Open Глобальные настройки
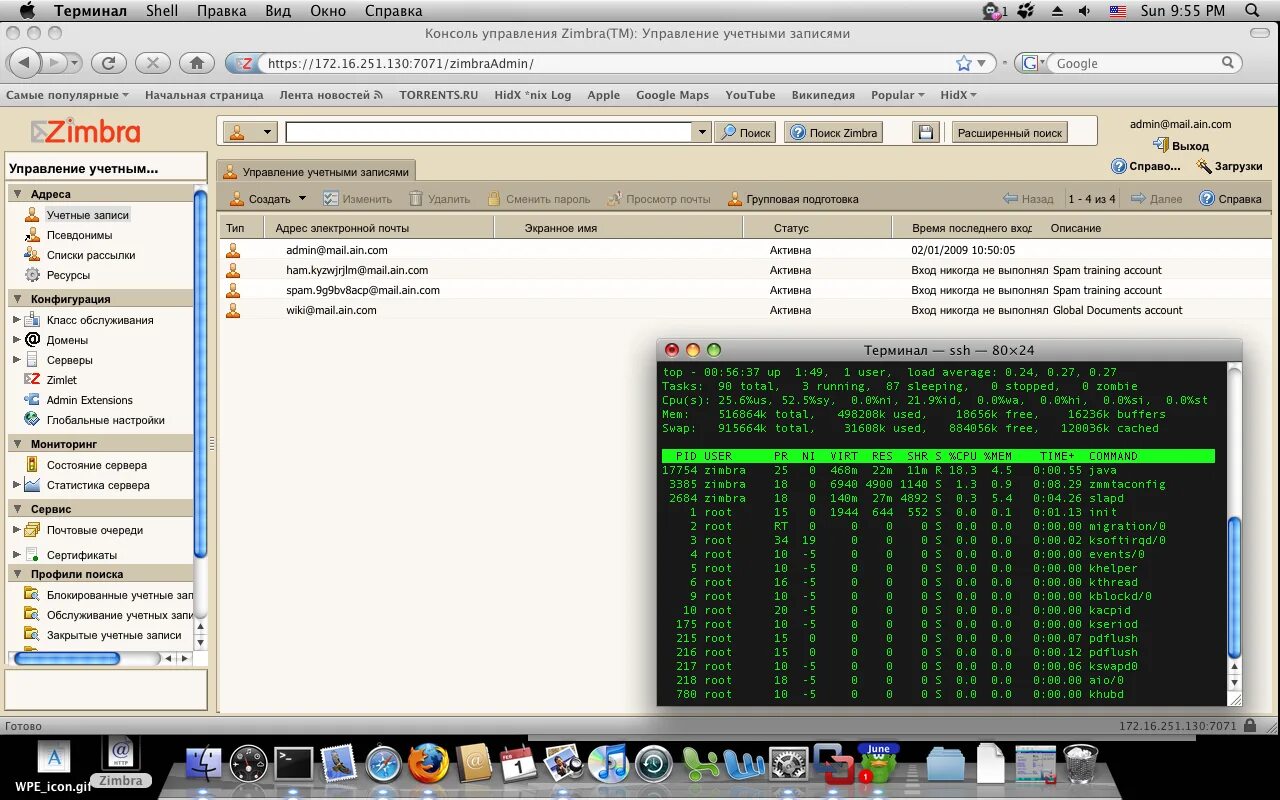Screen dimensions: 1280x800 [x=106, y=420]
